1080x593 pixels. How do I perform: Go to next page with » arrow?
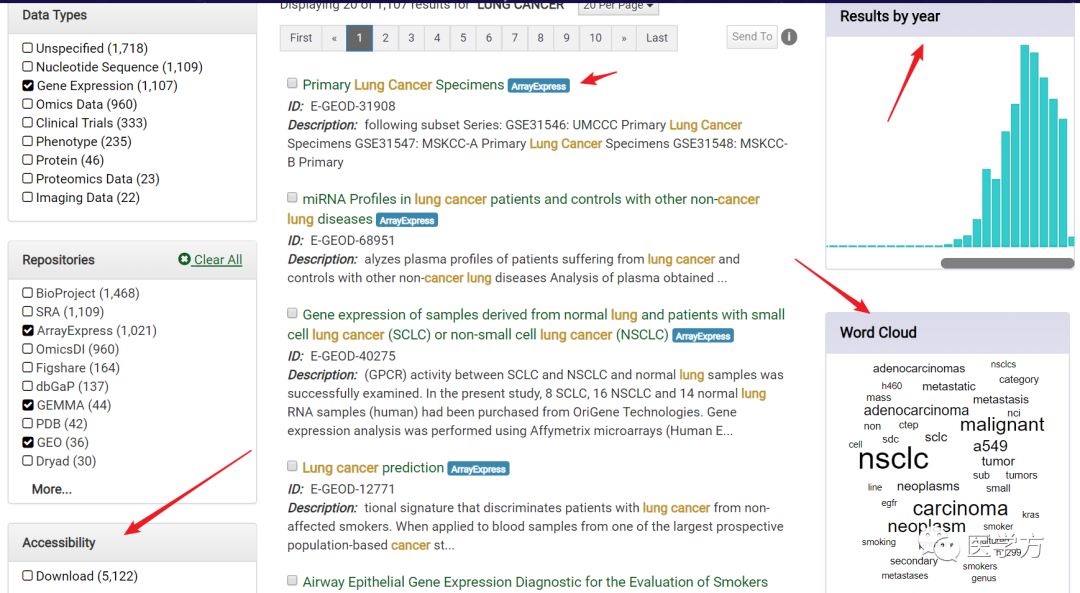coord(625,38)
